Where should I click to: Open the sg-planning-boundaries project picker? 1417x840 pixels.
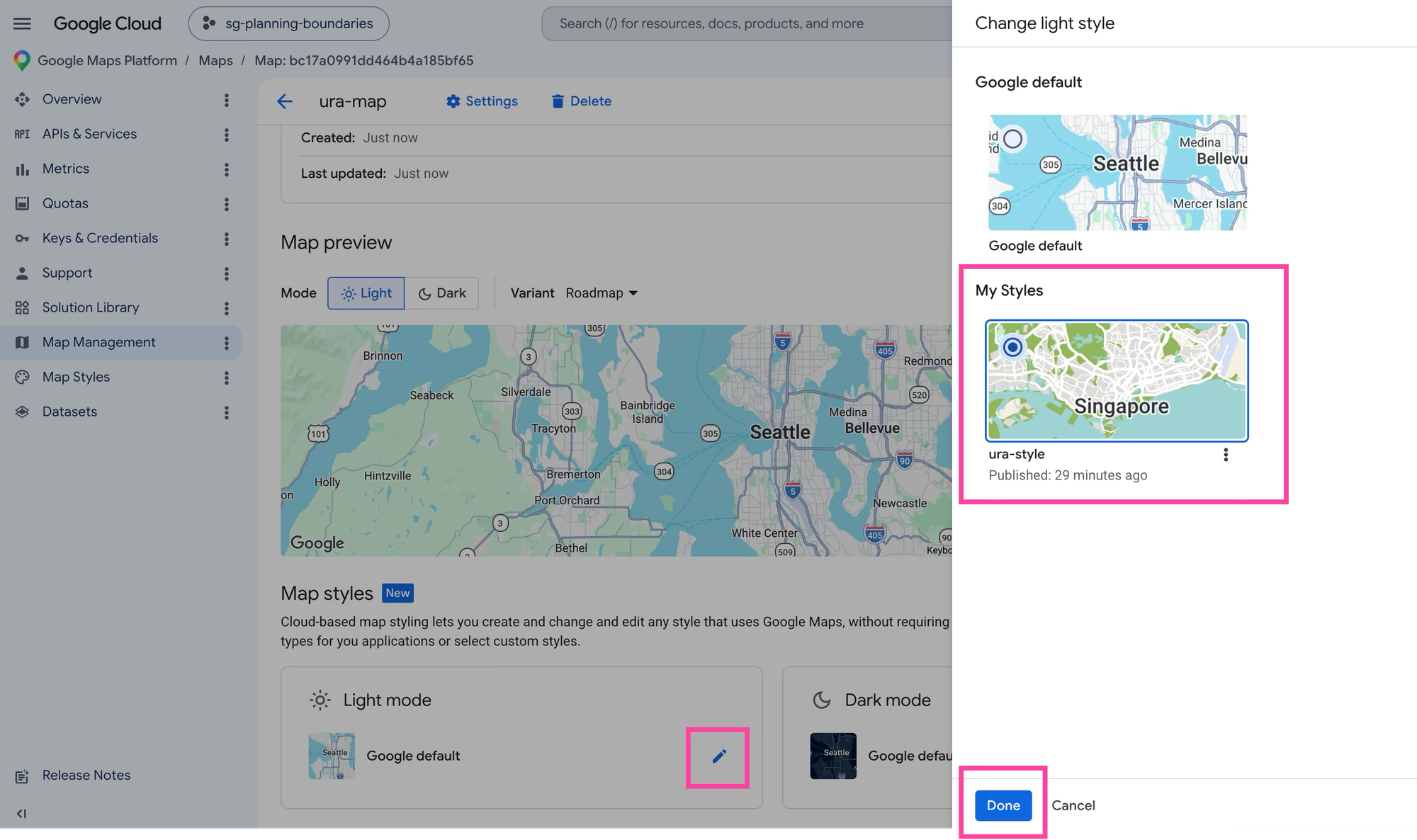click(x=288, y=23)
